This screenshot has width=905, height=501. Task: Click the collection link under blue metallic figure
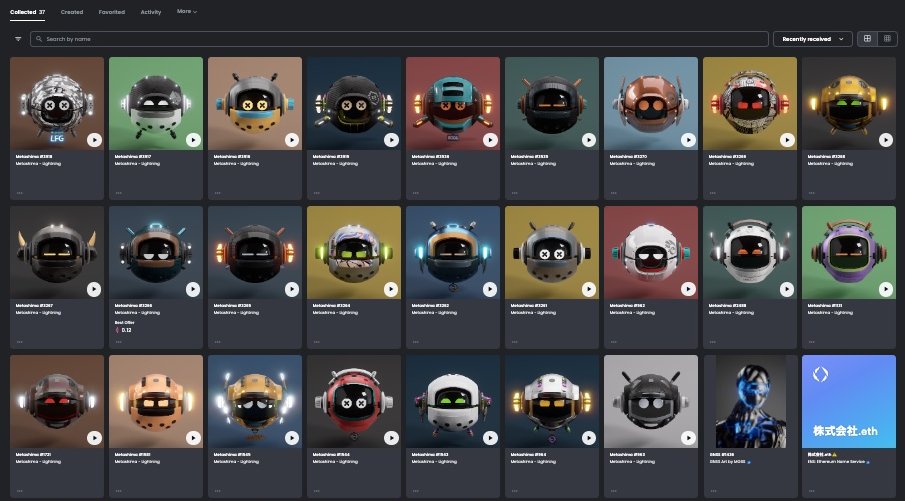click(727, 462)
